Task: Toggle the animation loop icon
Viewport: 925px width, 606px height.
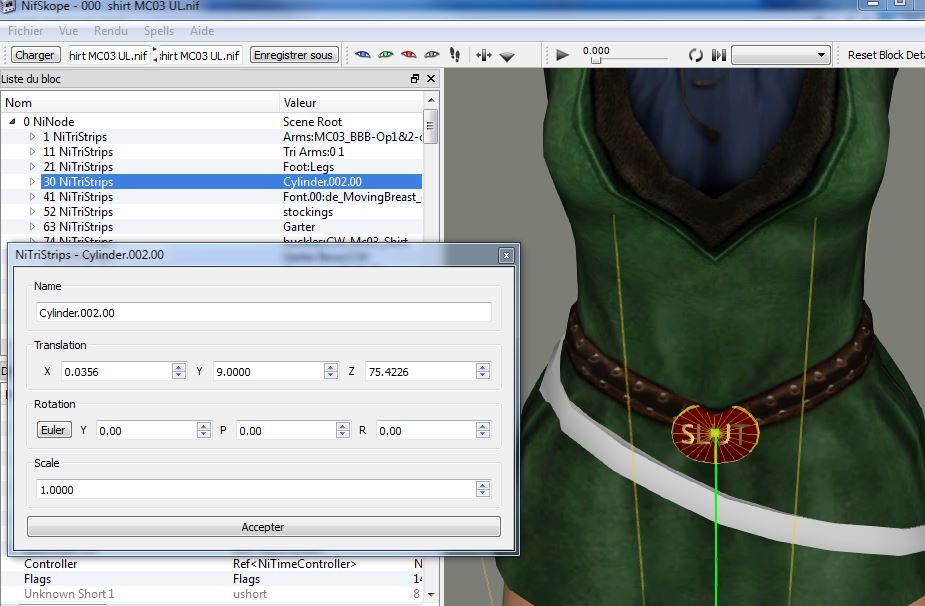Action: [695, 55]
